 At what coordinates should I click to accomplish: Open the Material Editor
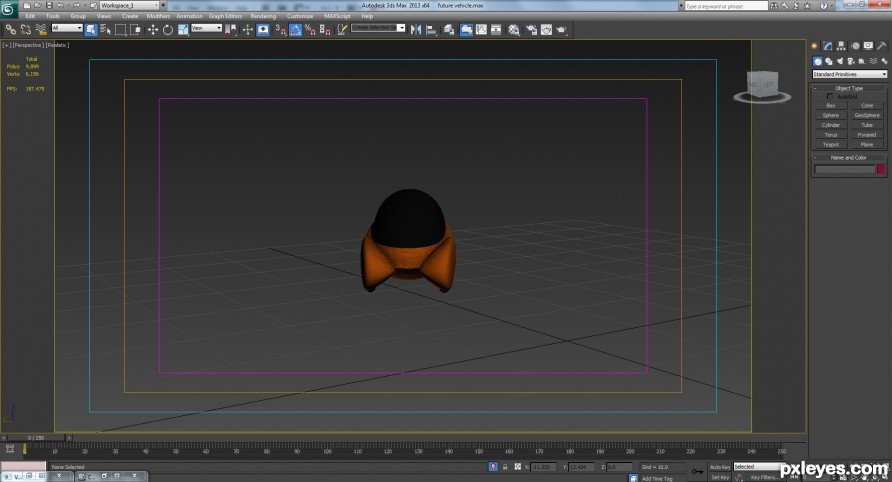pyautogui.click(x=514, y=30)
